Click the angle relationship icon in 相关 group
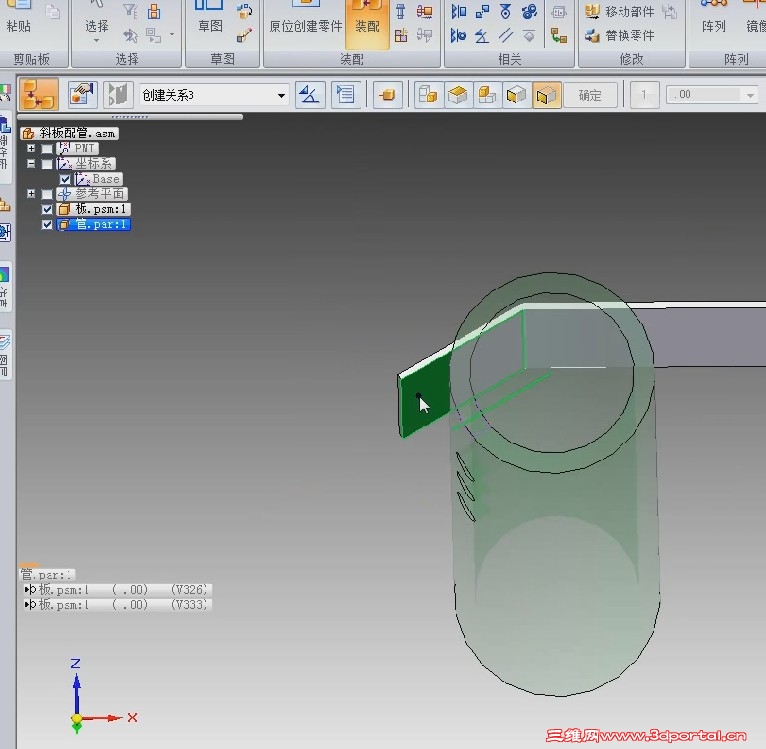Screen dimensions: 766x749 click(482, 35)
